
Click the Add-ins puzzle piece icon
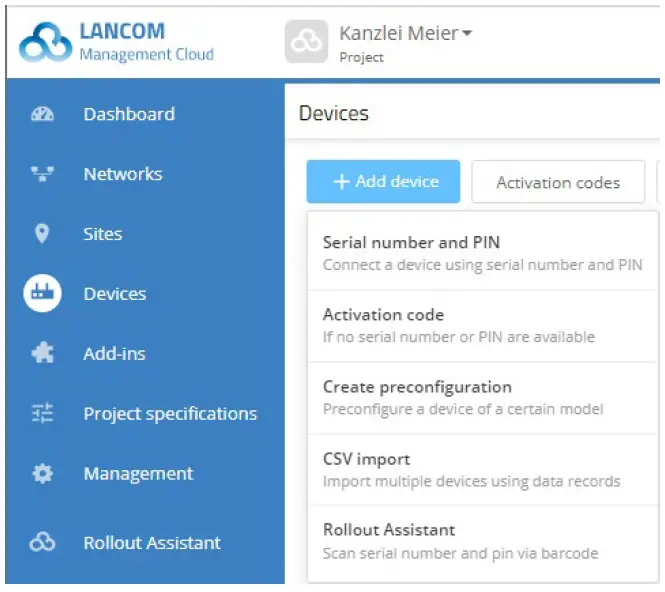tap(42, 353)
